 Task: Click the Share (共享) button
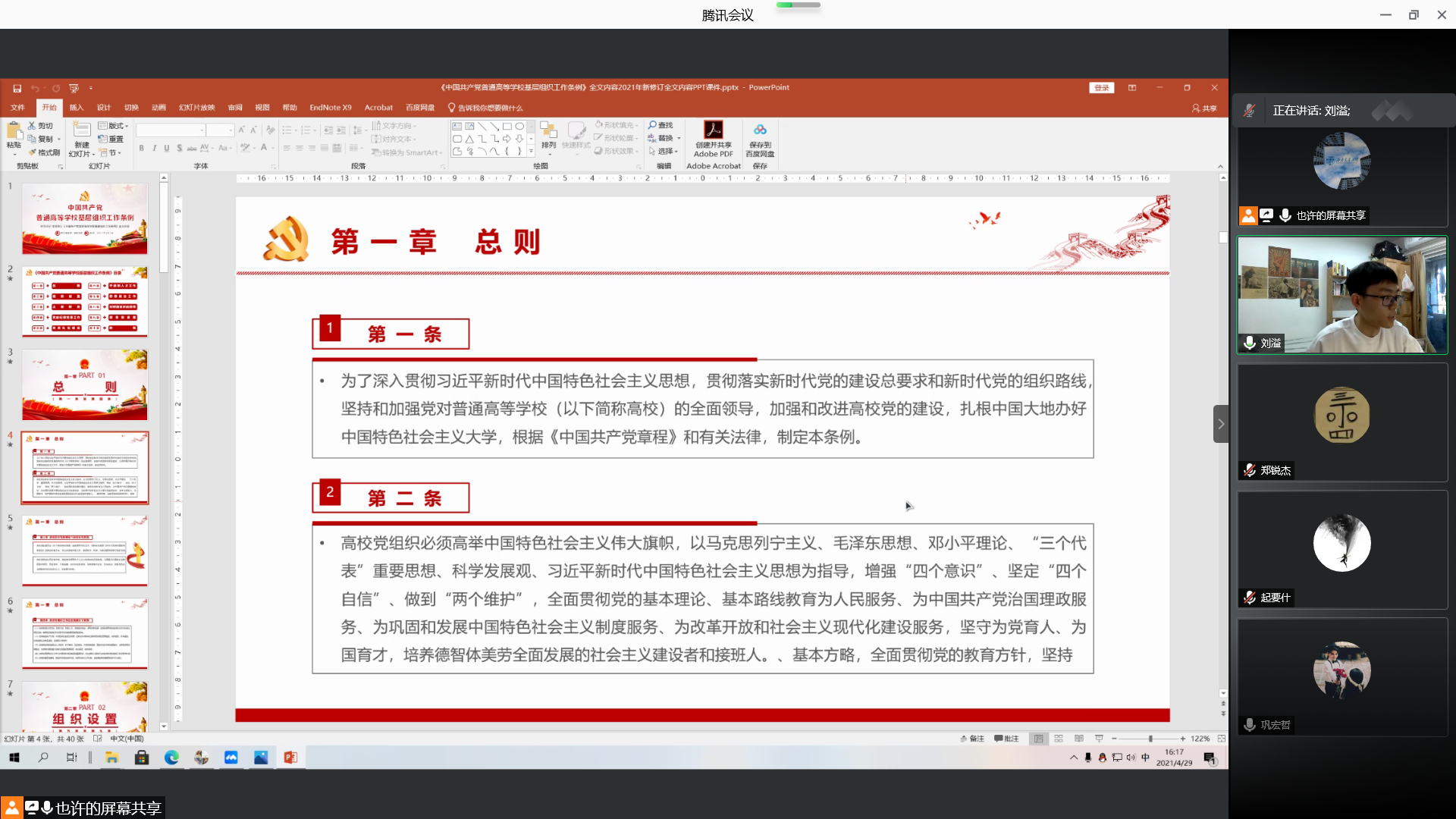1204,108
